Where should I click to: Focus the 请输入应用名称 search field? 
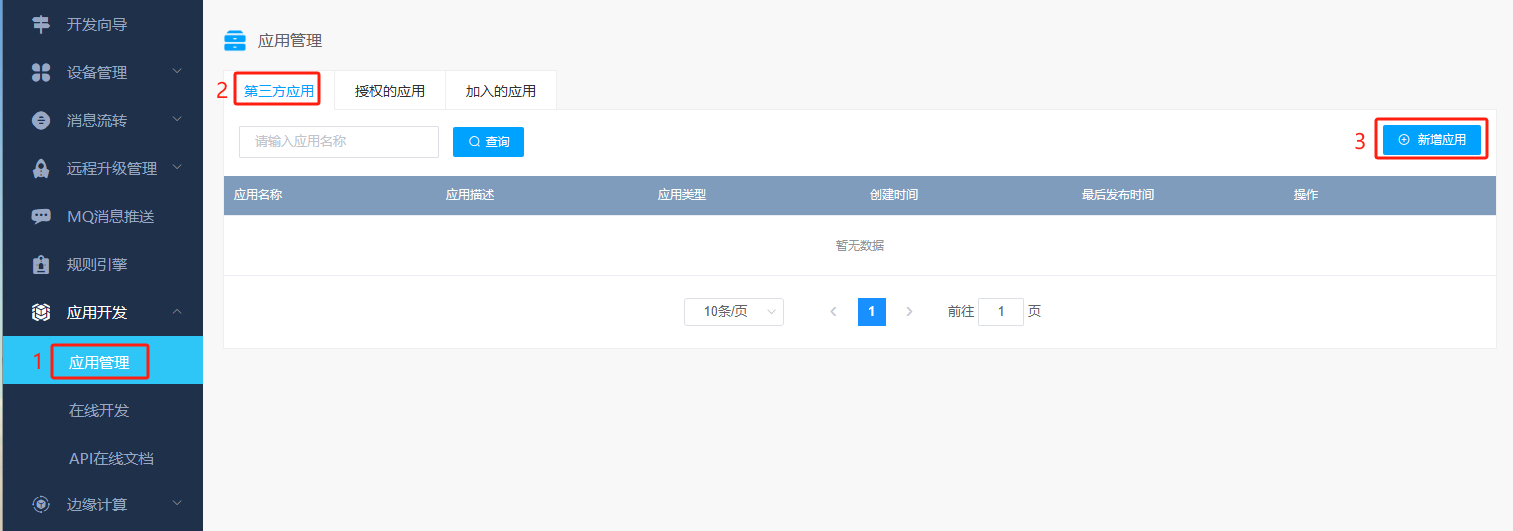tap(339, 142)
